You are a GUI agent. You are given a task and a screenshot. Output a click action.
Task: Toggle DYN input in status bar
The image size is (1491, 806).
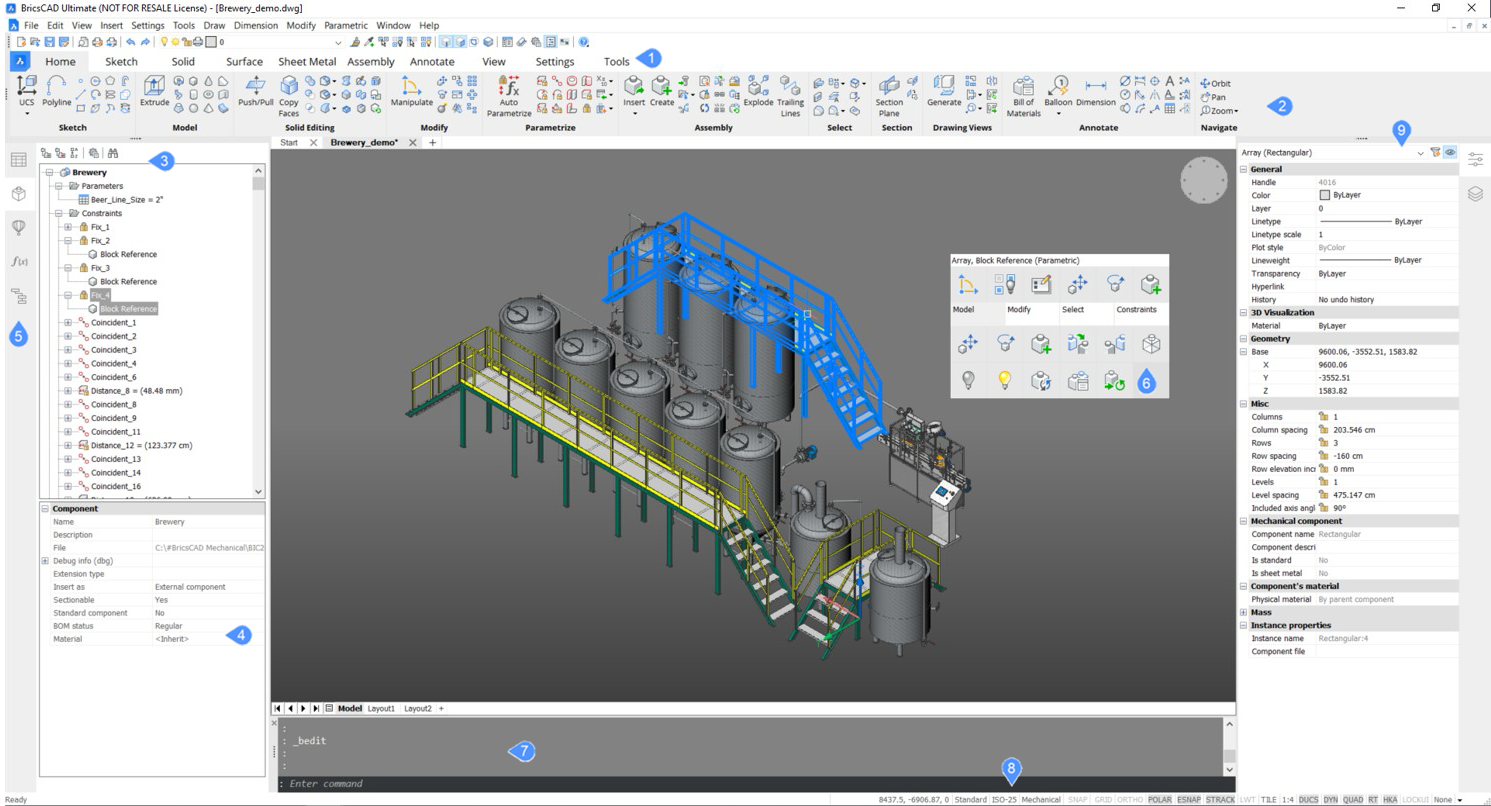(x=1330, y=800)
